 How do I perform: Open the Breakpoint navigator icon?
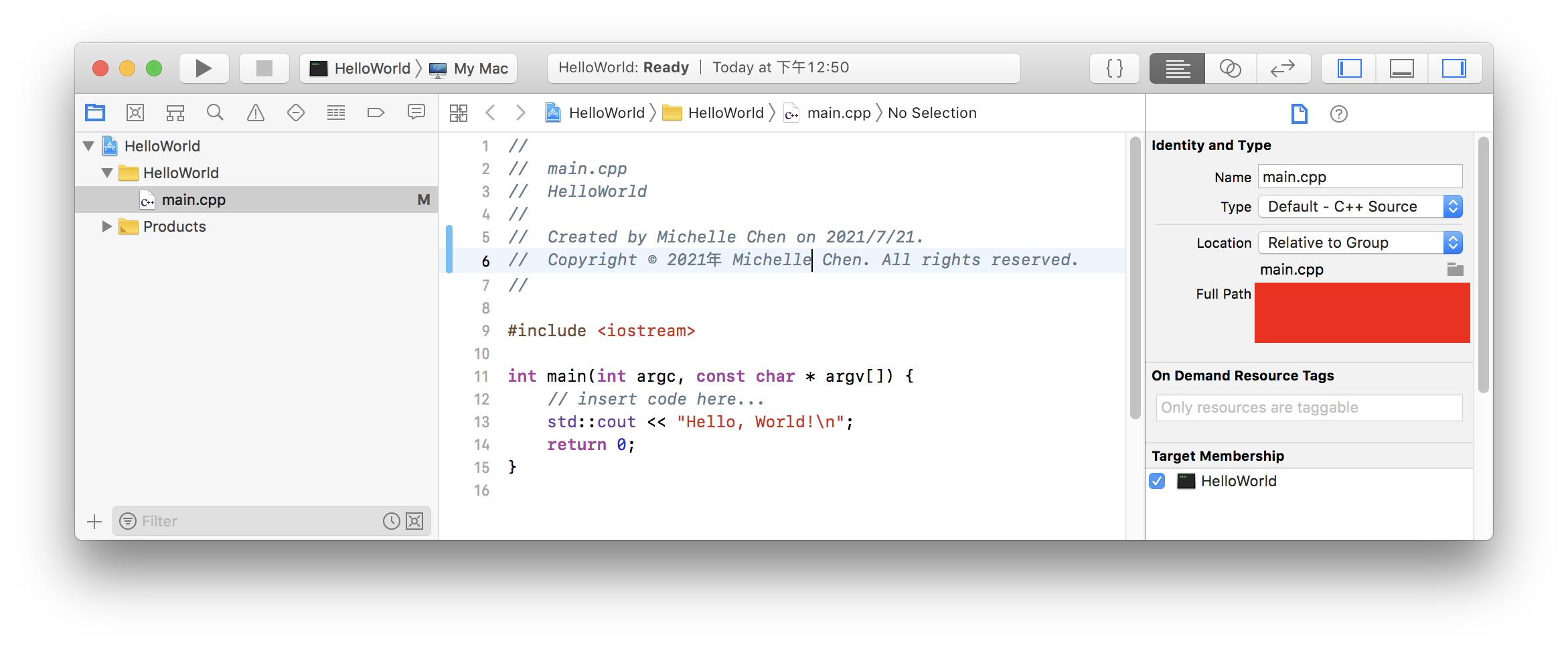point(376,113)
